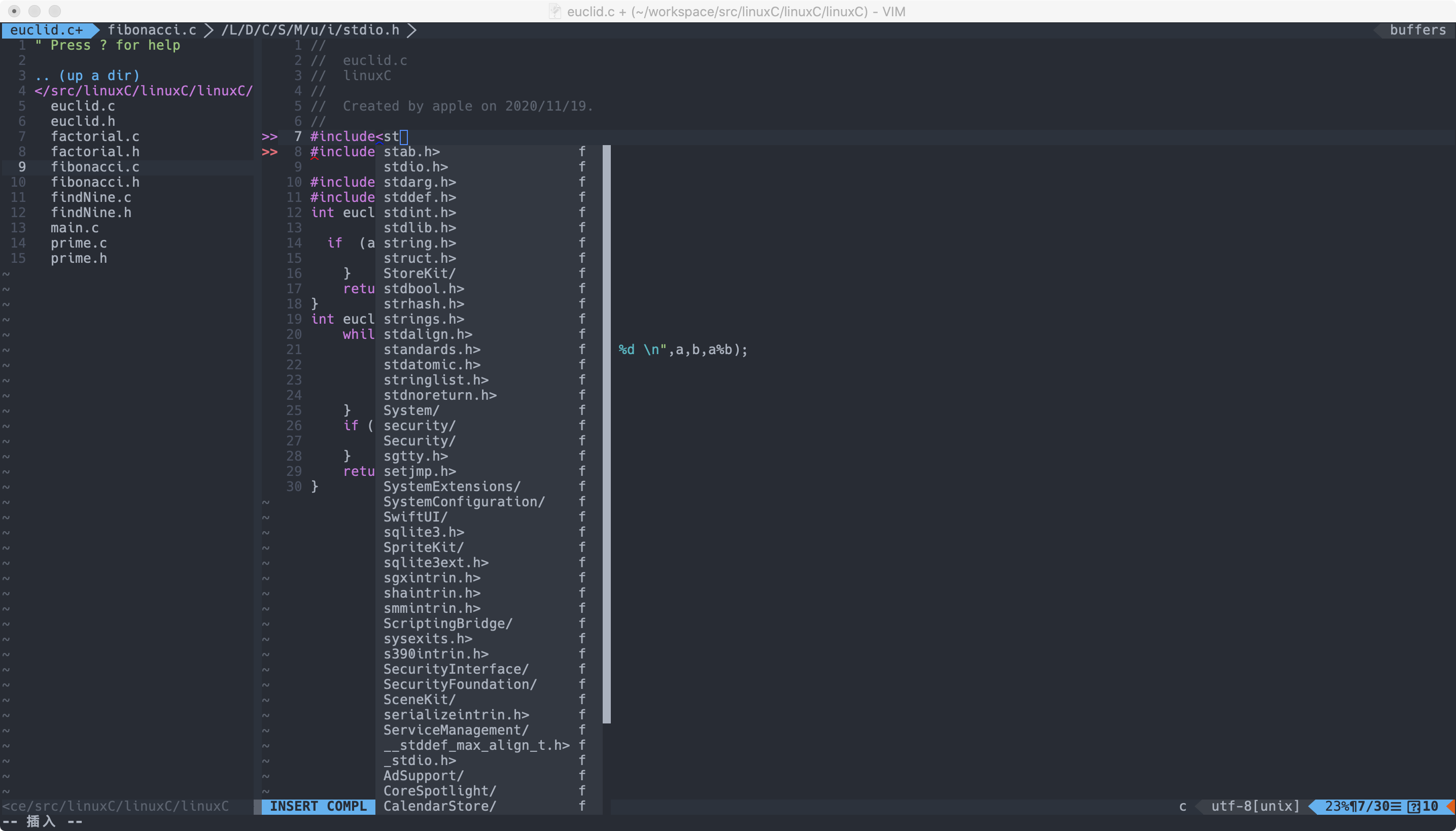The image size is (1456, 831).
Task: Switch to the fibonacci.c buffer tab
Action: tap(152, 29)
